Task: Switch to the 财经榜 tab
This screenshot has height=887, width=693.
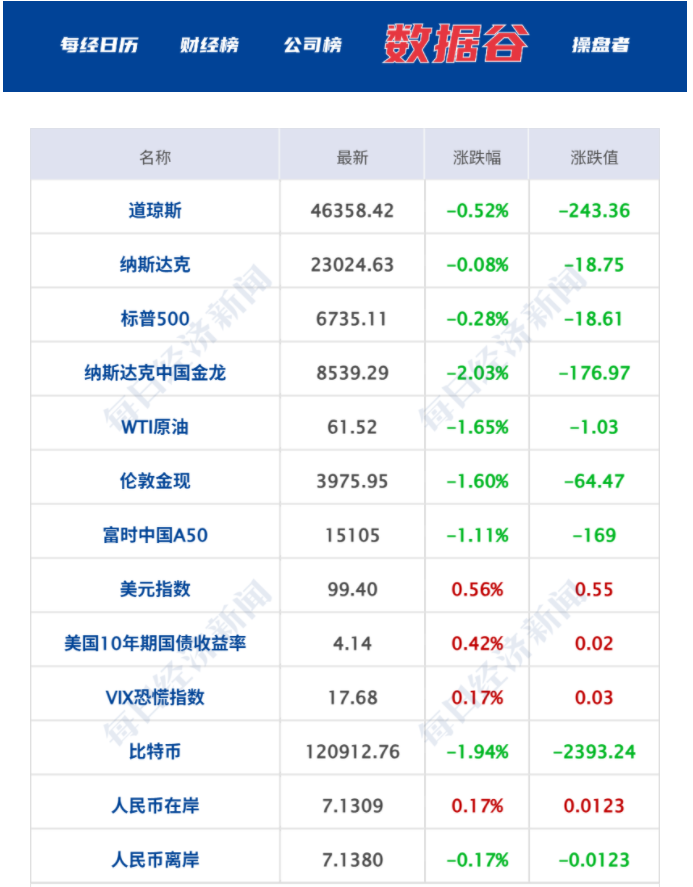Action: [209, 45]
